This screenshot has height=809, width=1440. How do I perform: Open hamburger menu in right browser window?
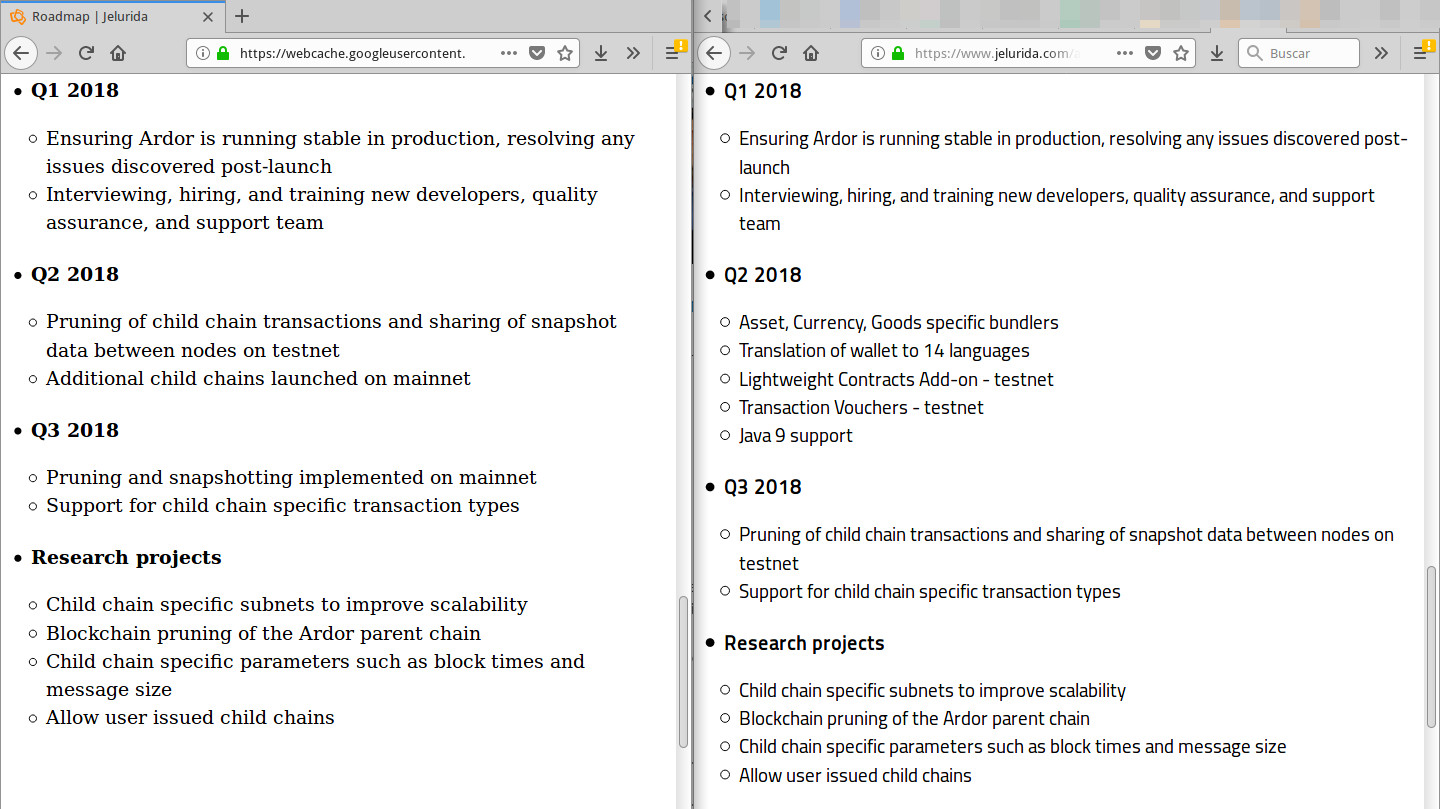coord(1420,53)
